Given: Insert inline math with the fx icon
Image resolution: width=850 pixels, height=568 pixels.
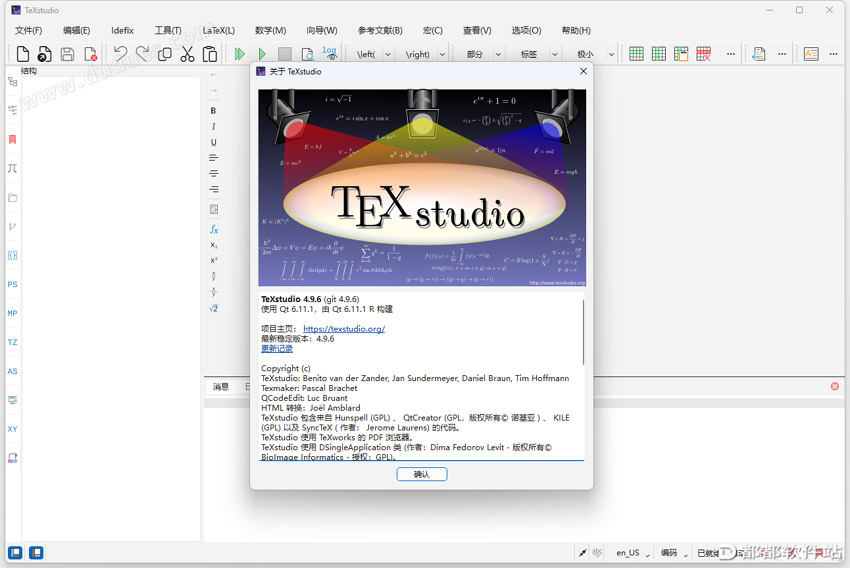Looking at the screenshot, I should (214, 229).
